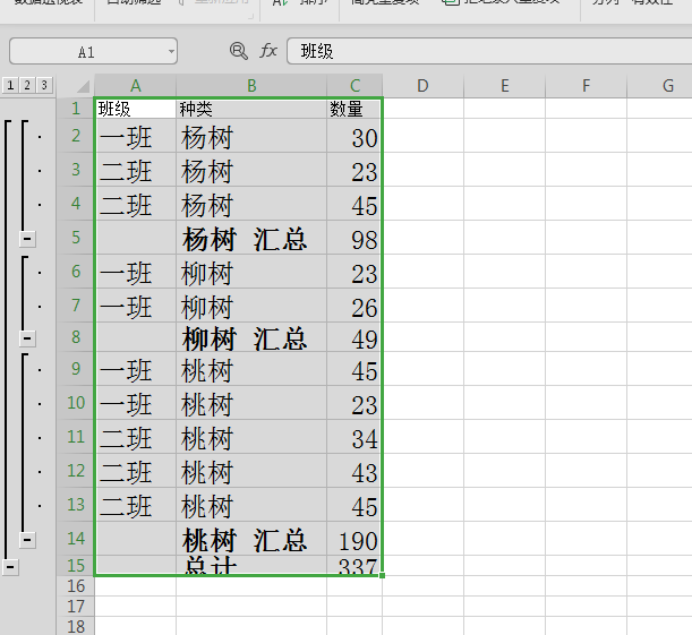Collapse the 杨树 汇总 group
This screenshot has height=636, width=692.
[27, 239]
